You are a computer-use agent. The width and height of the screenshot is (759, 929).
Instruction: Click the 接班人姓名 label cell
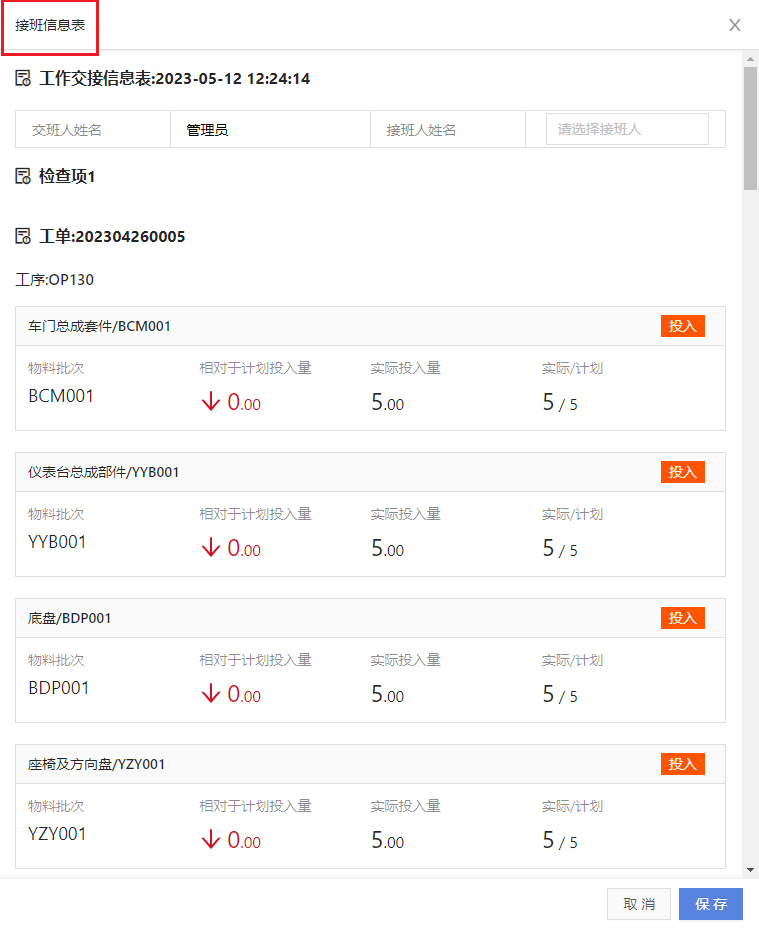coord(448,129)
